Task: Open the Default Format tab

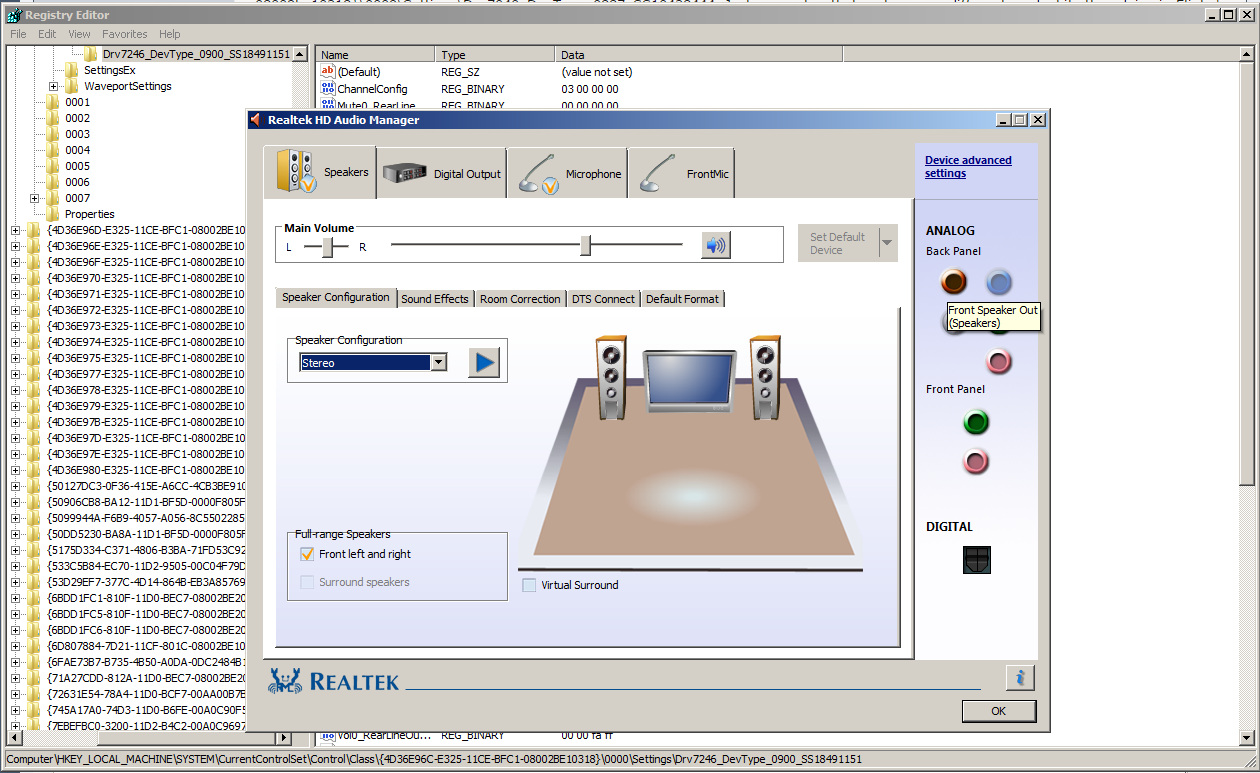Action: click(x=682, y=299)
